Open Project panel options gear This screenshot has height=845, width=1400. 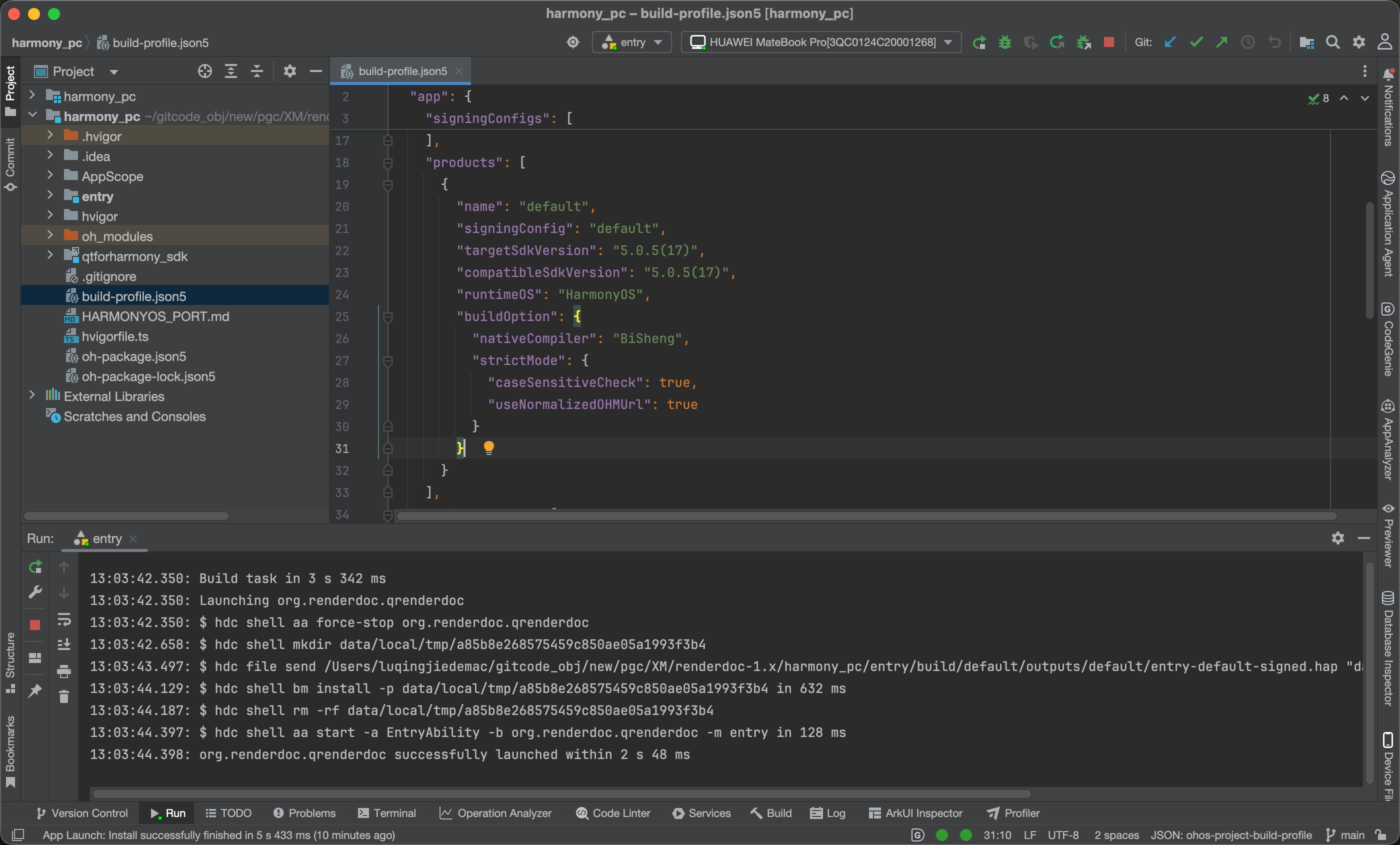pos(290,71)
